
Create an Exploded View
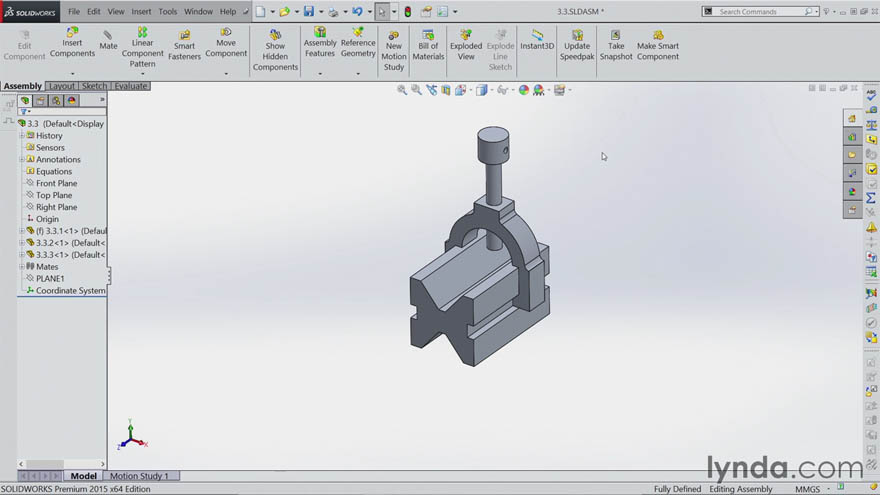[x=466, y=45]
